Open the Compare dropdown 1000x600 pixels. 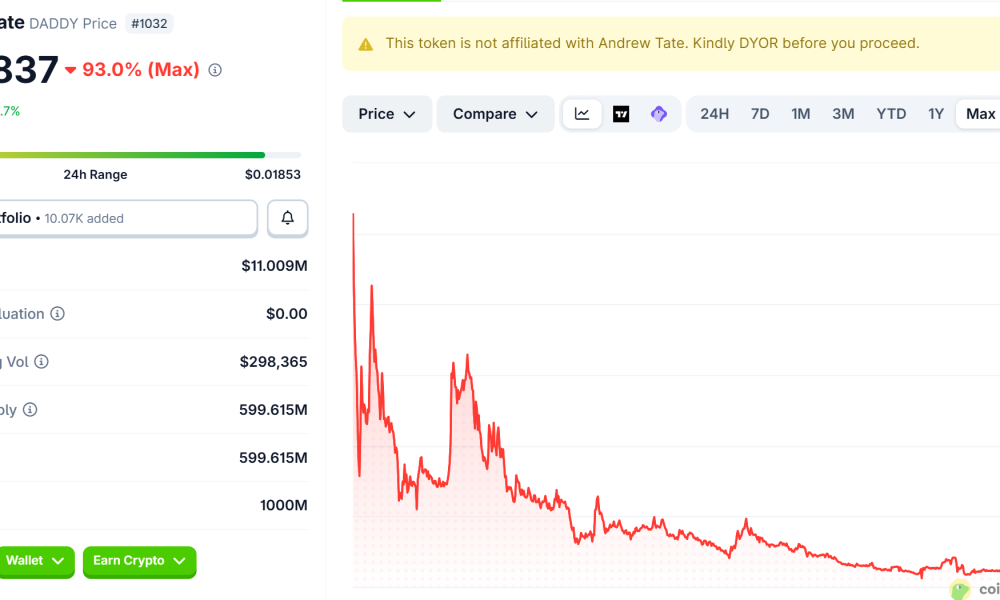496,114
